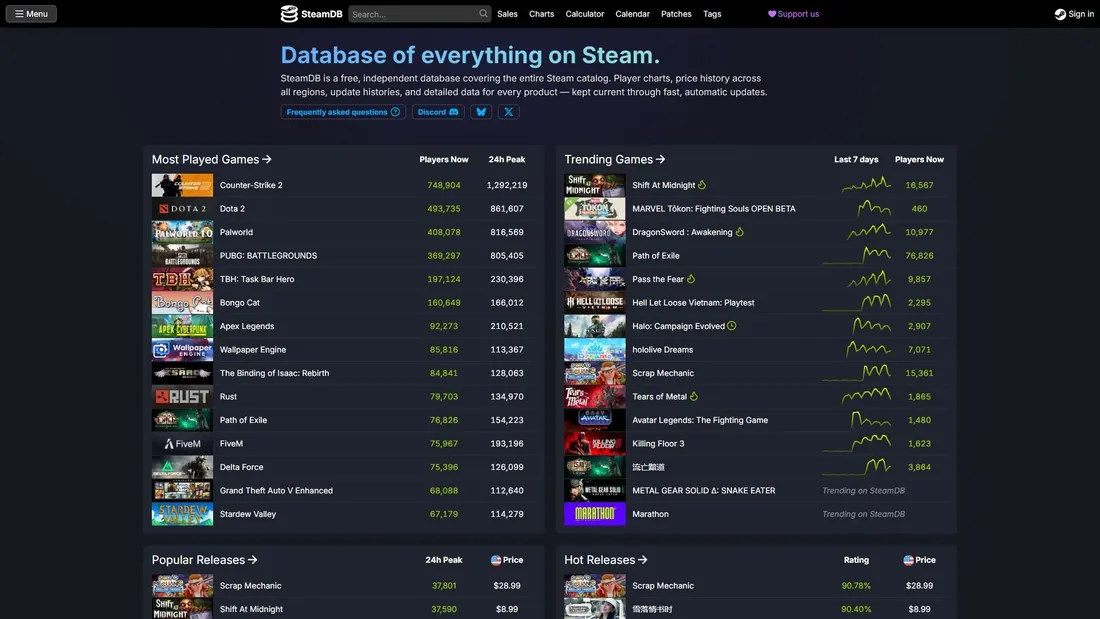1100x619 pixels.
Task: Open TBH: Task Bar Hero link
Action: tap(257, 279)
